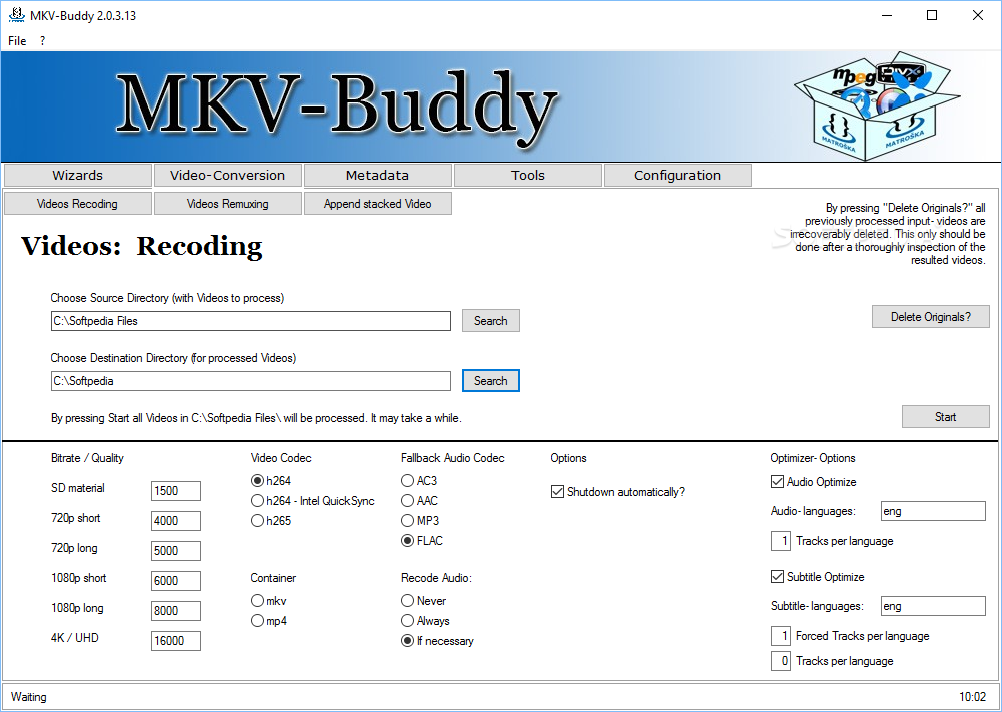The height and width of the screenshot is (712, 1002).
Task: Toggle the Audio Optimize checkbox
Action: coord(813,482)
